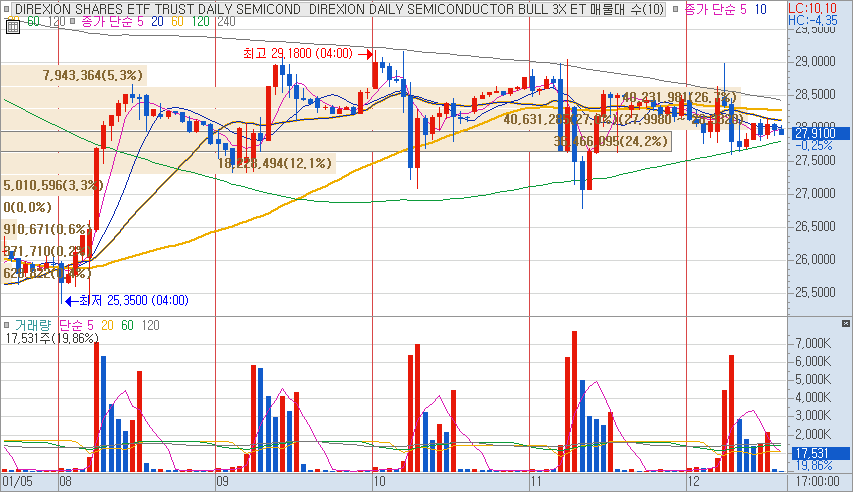
Task: Click the 4,000K volume axis label
Action: click(x=813, y=397)
